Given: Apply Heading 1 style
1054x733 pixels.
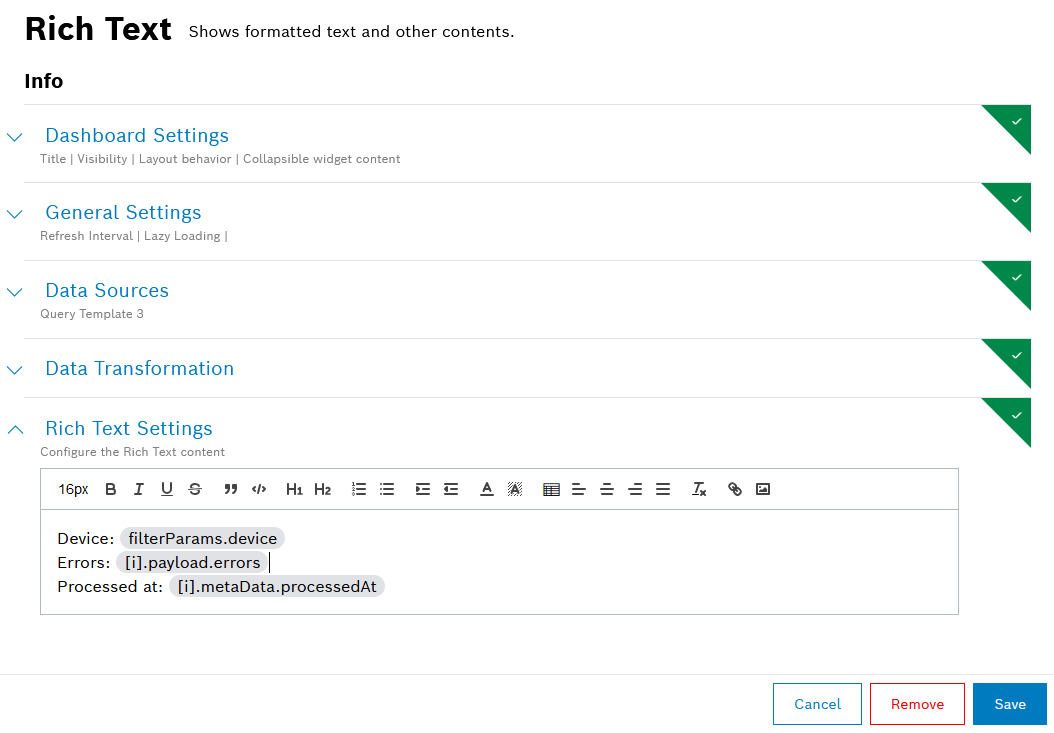Looking at the screenshot, I should 294,489.
